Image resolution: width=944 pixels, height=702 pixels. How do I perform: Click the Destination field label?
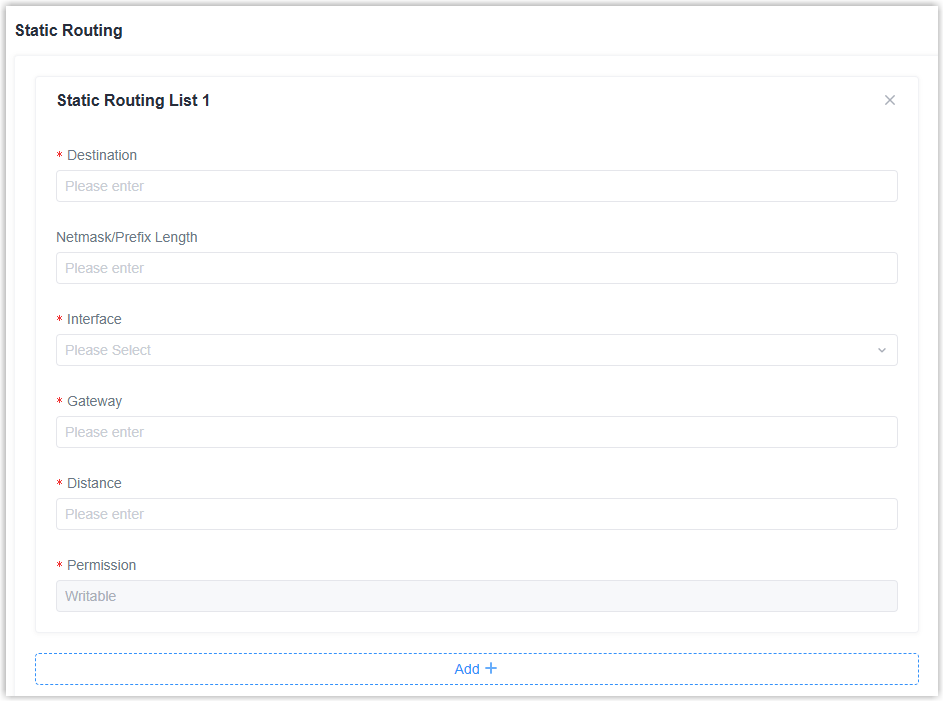click(102, 155)
